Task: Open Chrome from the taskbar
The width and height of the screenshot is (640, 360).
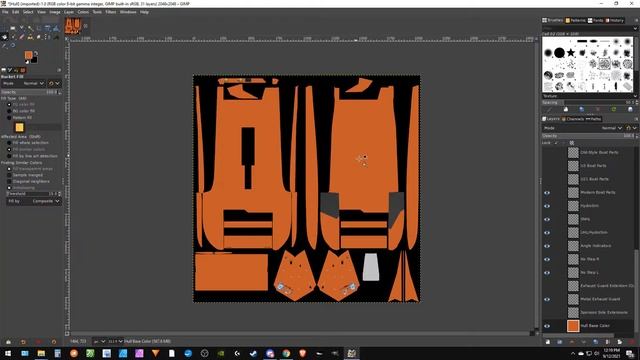Action: [x=286, y=353]
